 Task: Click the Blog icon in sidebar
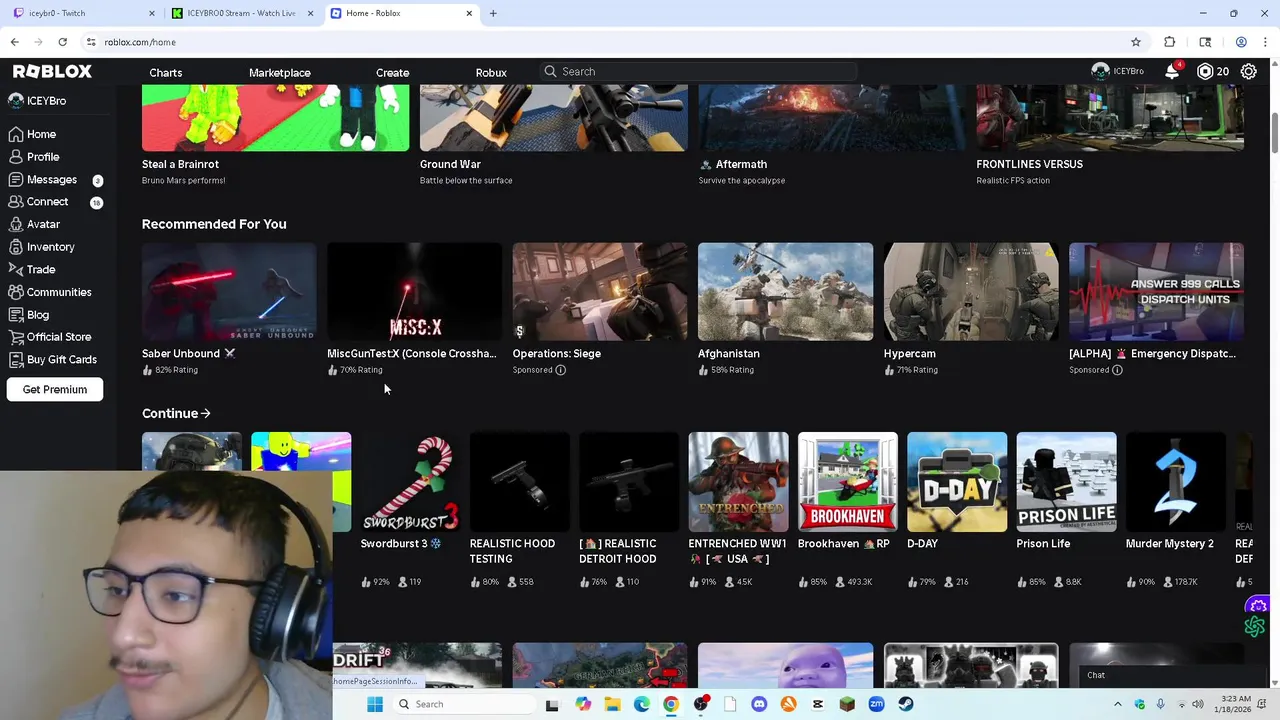coord(16,315)
